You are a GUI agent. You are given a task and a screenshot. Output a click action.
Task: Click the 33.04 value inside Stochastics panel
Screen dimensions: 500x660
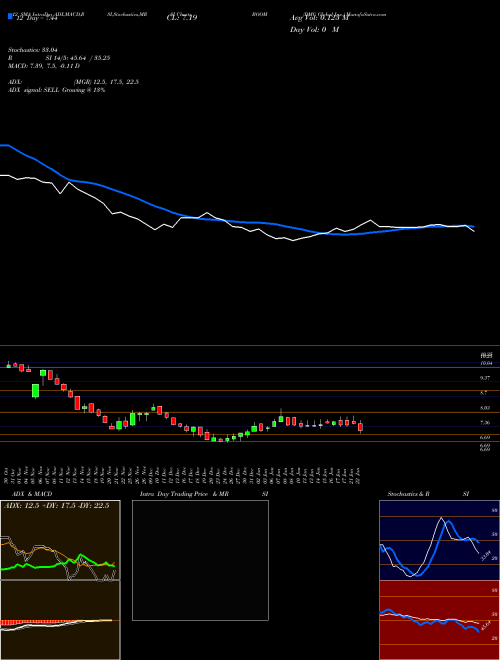(485, 555)
